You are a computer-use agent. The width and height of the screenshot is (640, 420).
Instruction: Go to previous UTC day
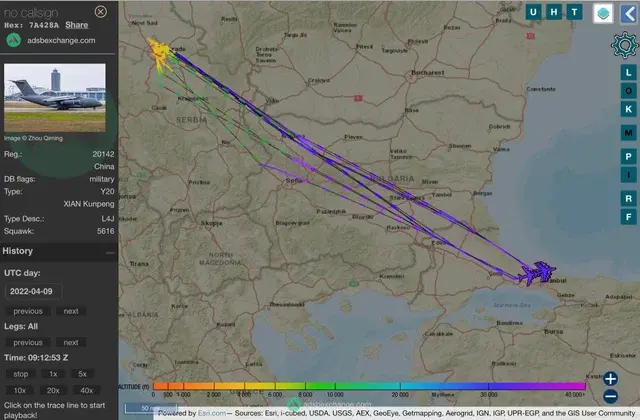pyautogui.click(x=28, y=311)
